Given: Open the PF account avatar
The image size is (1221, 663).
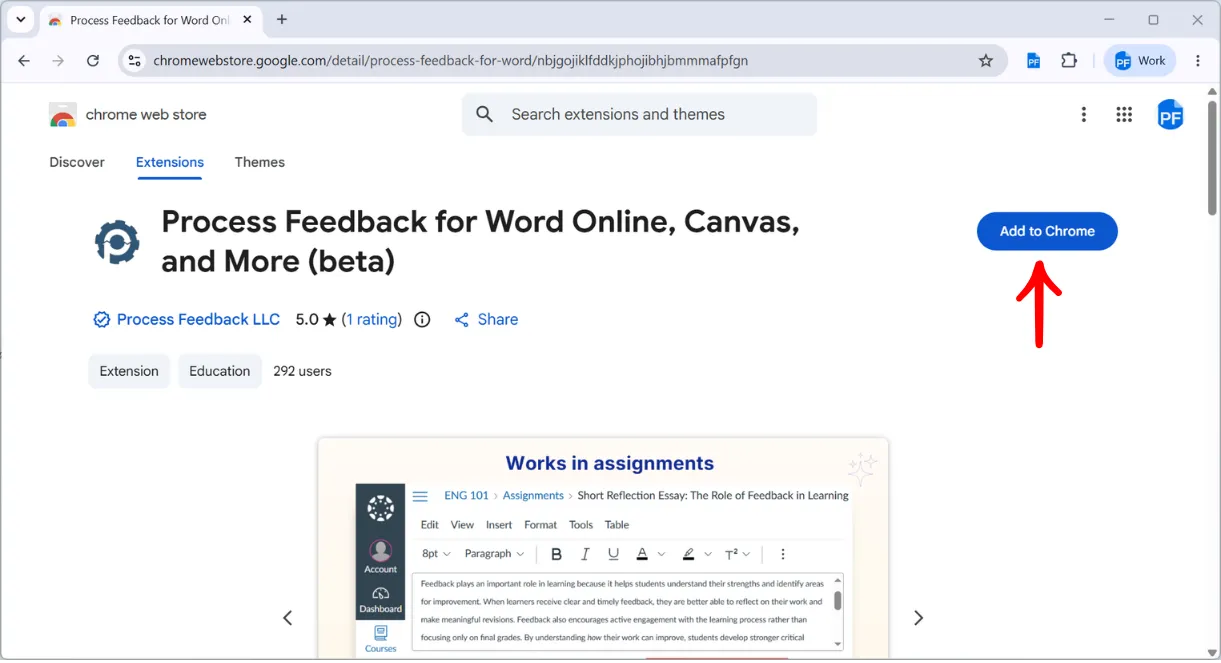Looking at the screenshot, I should coord(1170,115).
